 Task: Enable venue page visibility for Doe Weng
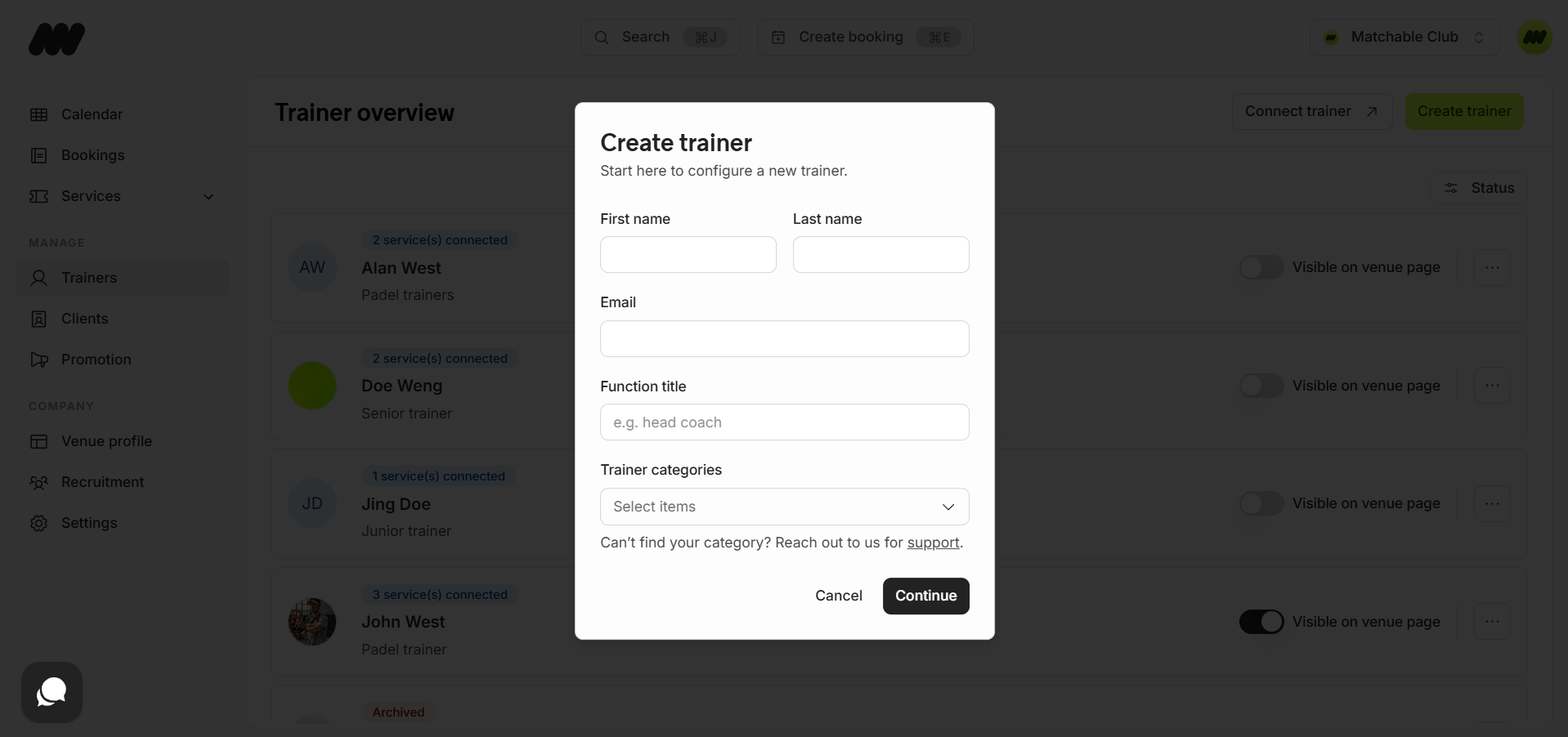(x=1261, y=386)
